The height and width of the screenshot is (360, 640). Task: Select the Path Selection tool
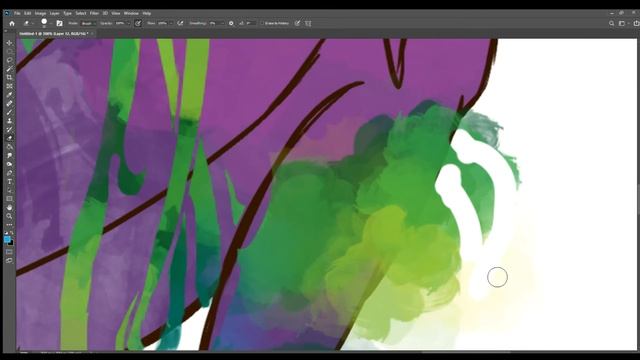[x=9, y=190]
